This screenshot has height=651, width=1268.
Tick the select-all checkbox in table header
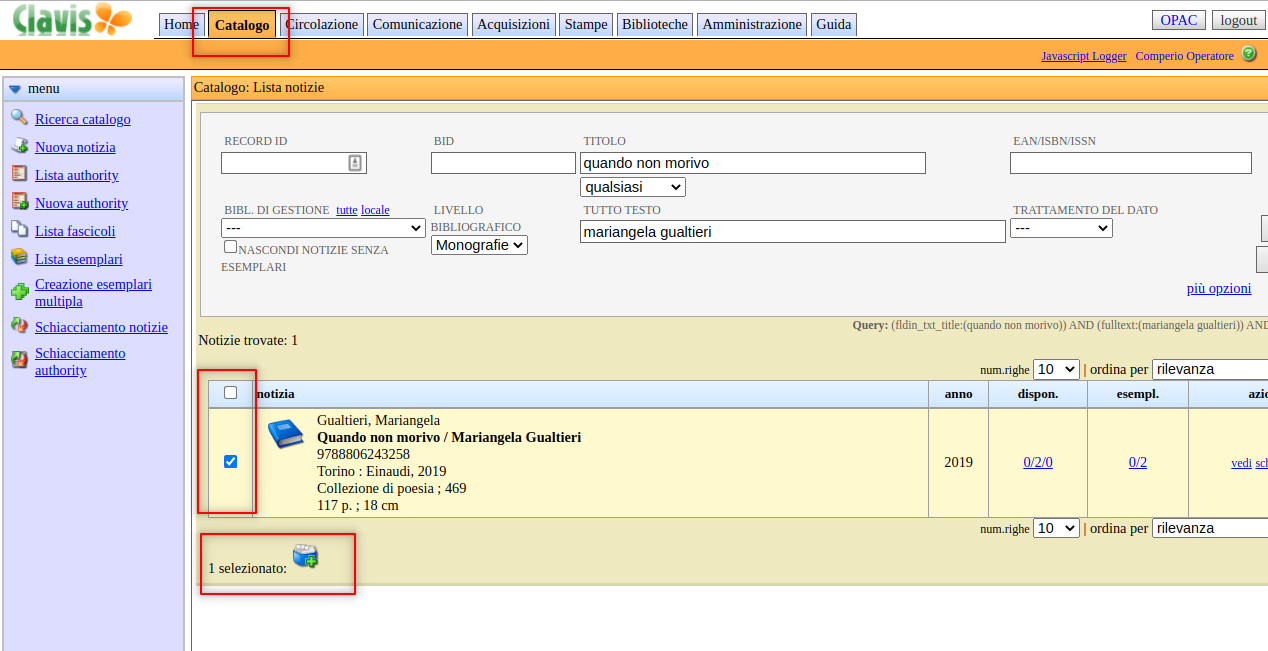231,393
